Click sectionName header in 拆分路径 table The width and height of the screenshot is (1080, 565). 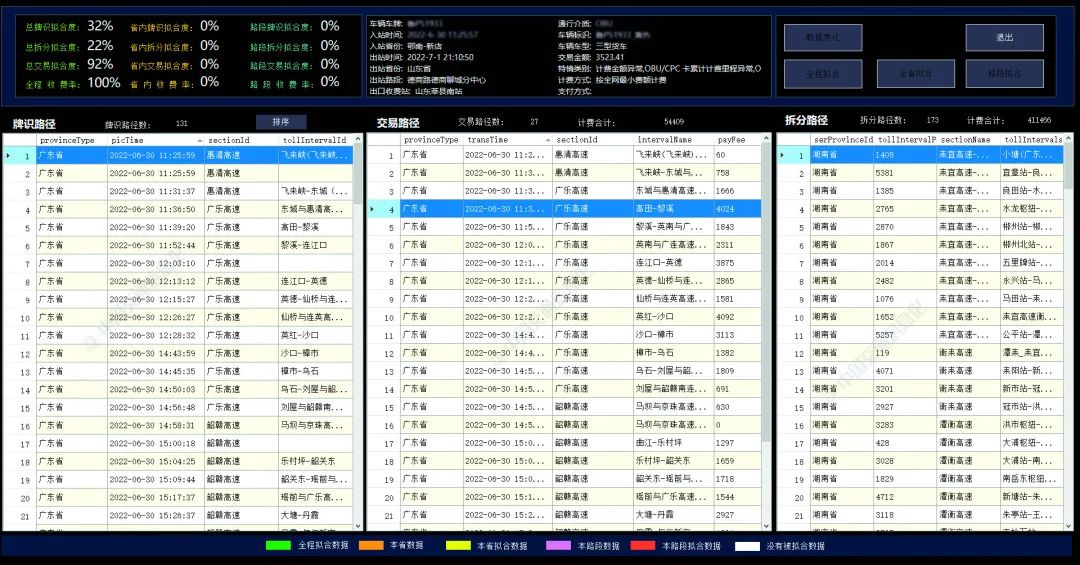pos(968,140)
